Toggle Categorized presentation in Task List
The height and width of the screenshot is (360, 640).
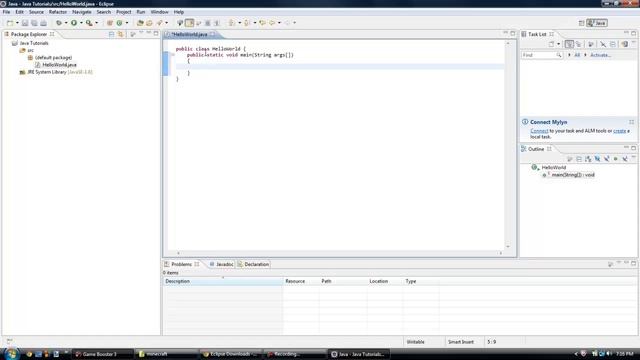point(569,44)
